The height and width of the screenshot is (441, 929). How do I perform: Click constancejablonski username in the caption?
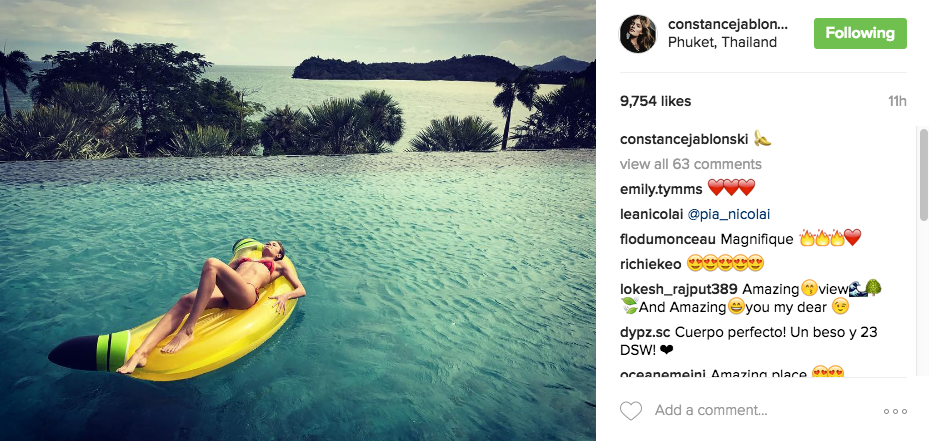(684, 139)
